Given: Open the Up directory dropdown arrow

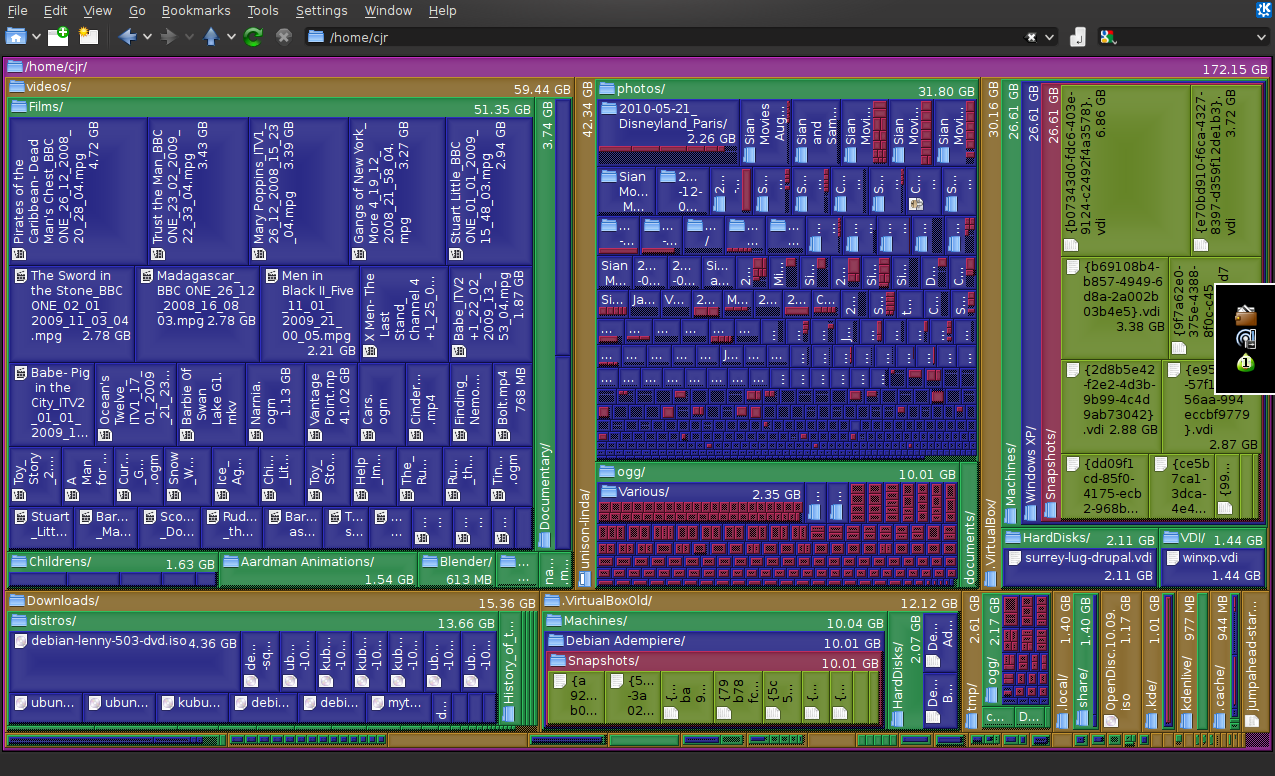Looking at the screenshot, I should point(231,37).
